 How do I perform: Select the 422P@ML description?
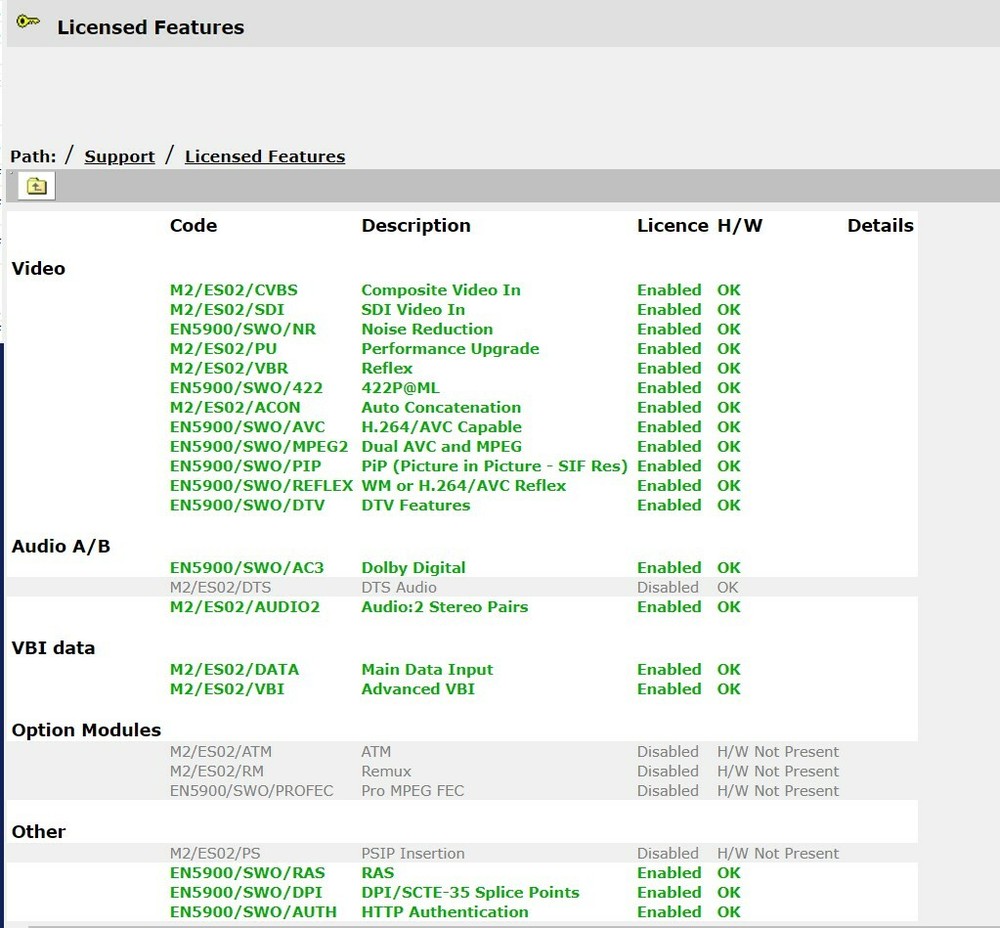click(401, 388)
